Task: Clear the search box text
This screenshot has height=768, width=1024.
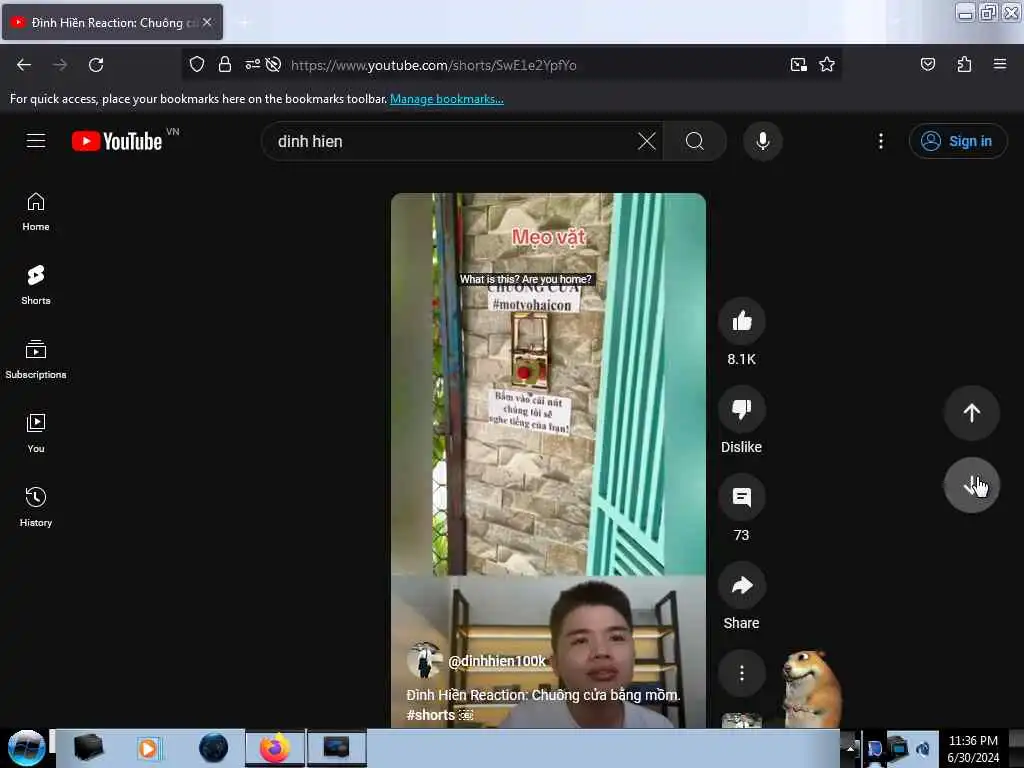Action: click(x=646, y=141)
